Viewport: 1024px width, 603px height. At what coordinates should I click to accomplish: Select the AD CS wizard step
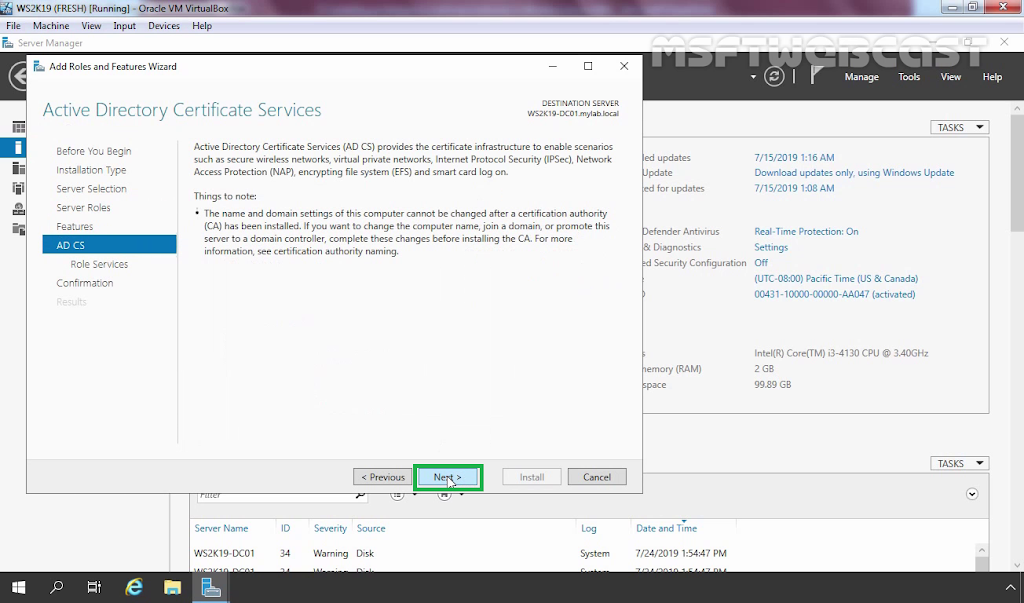(109, 245)
